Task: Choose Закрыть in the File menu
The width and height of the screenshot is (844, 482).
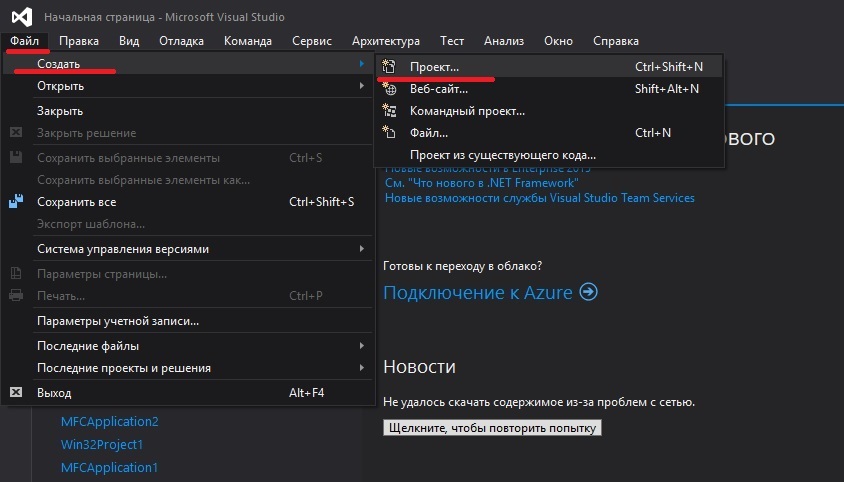Action: tap(187, 110)
